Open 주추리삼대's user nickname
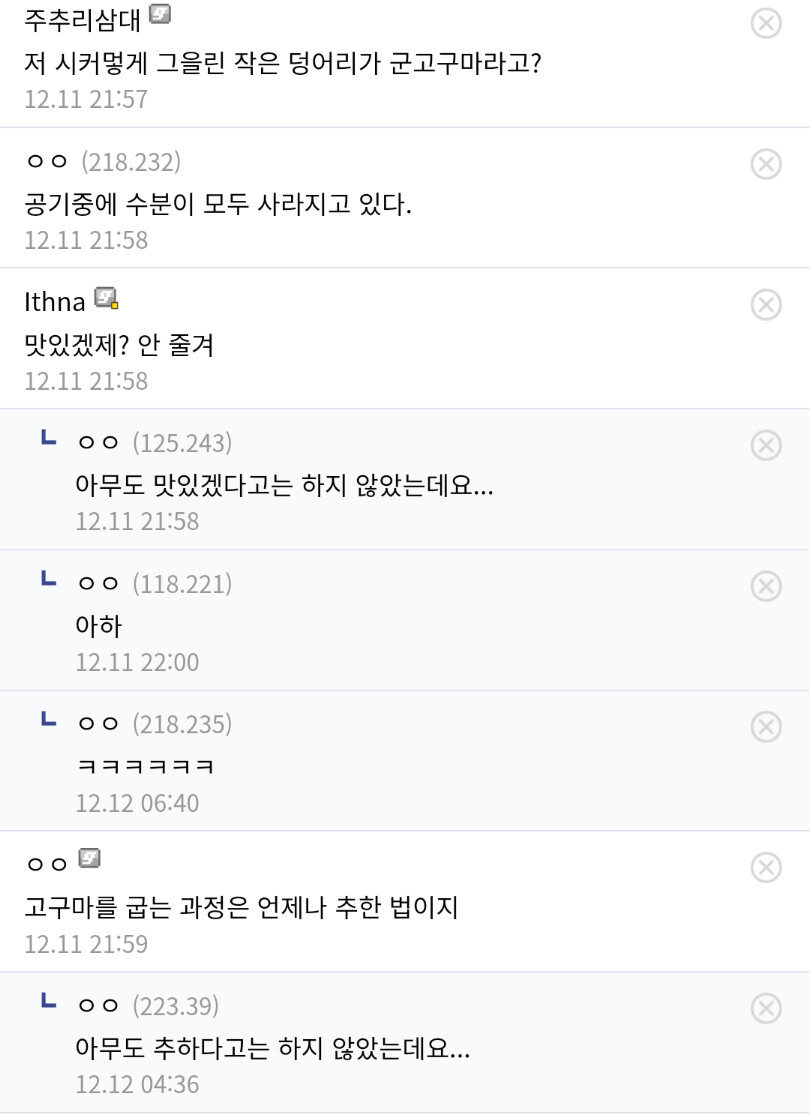810x1117 pixels. point(82,19)
